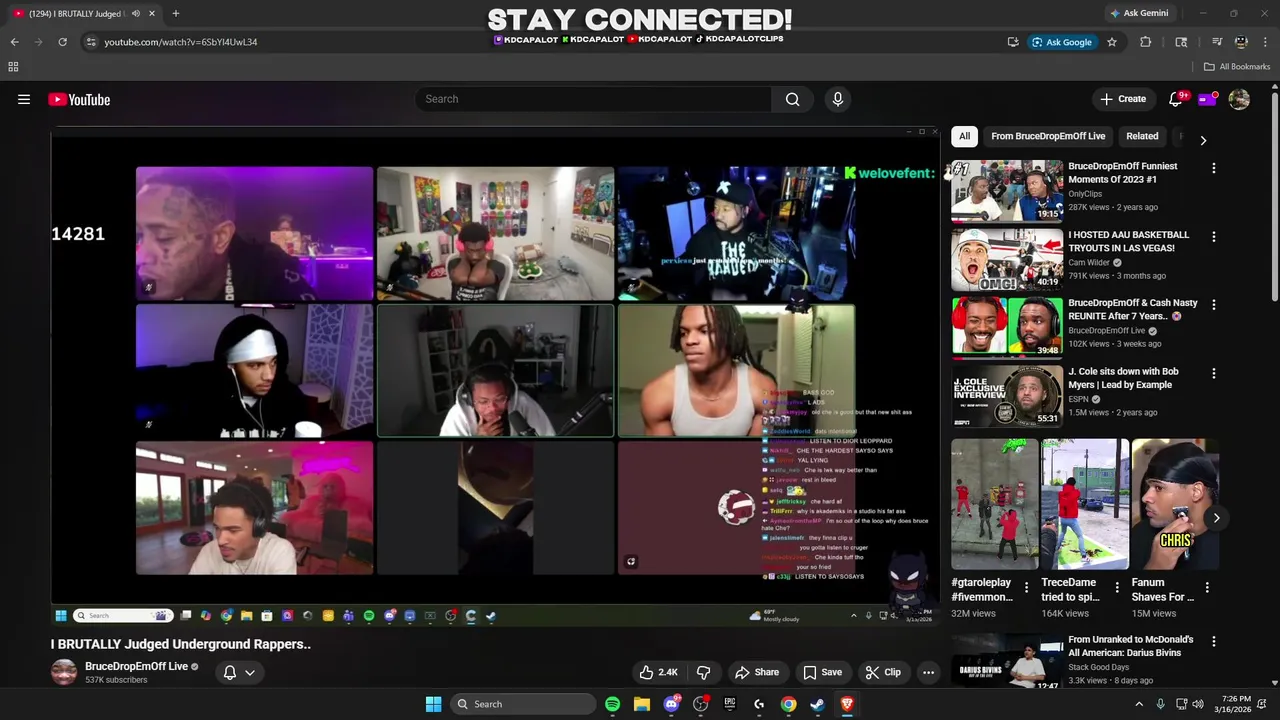Open the account avatar menu in header

[x=1239, y=99]
